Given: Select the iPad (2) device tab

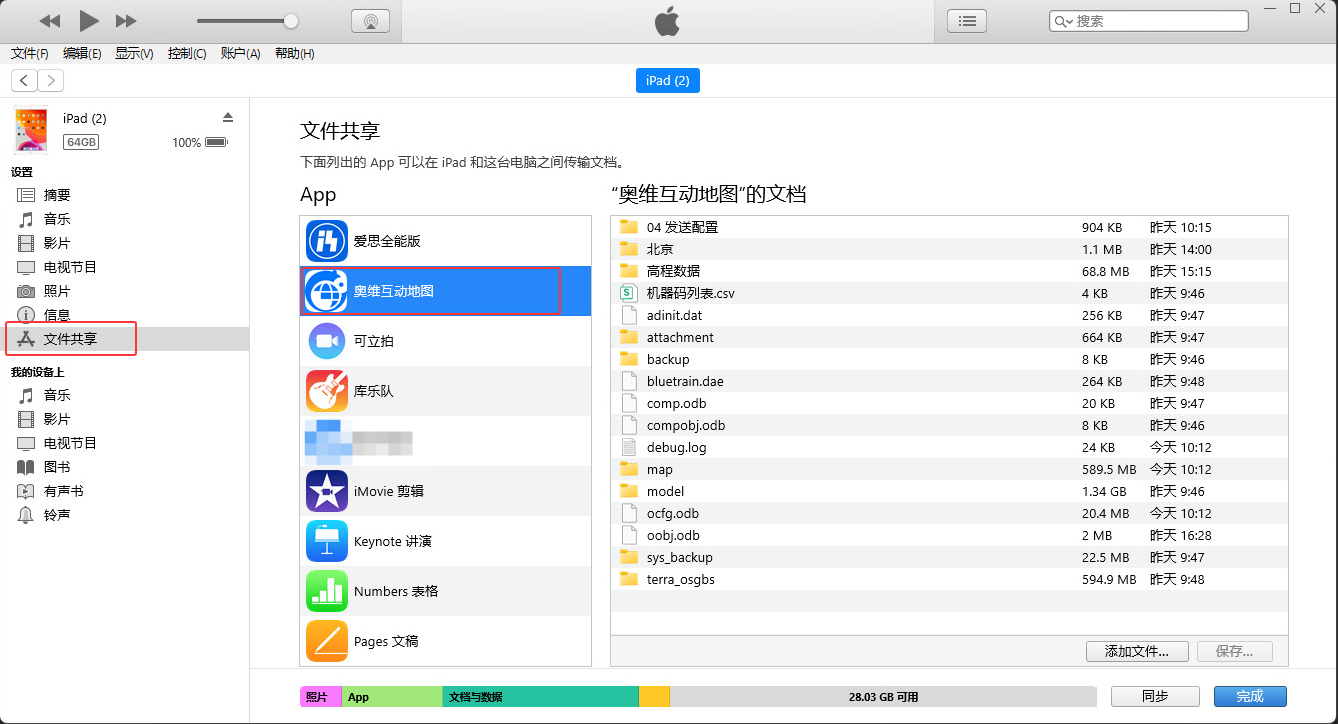Looking at the screenshot, I should point(668,81).
